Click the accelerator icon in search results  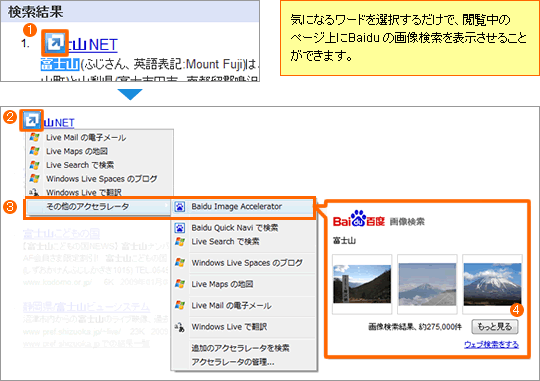point(55,43)
